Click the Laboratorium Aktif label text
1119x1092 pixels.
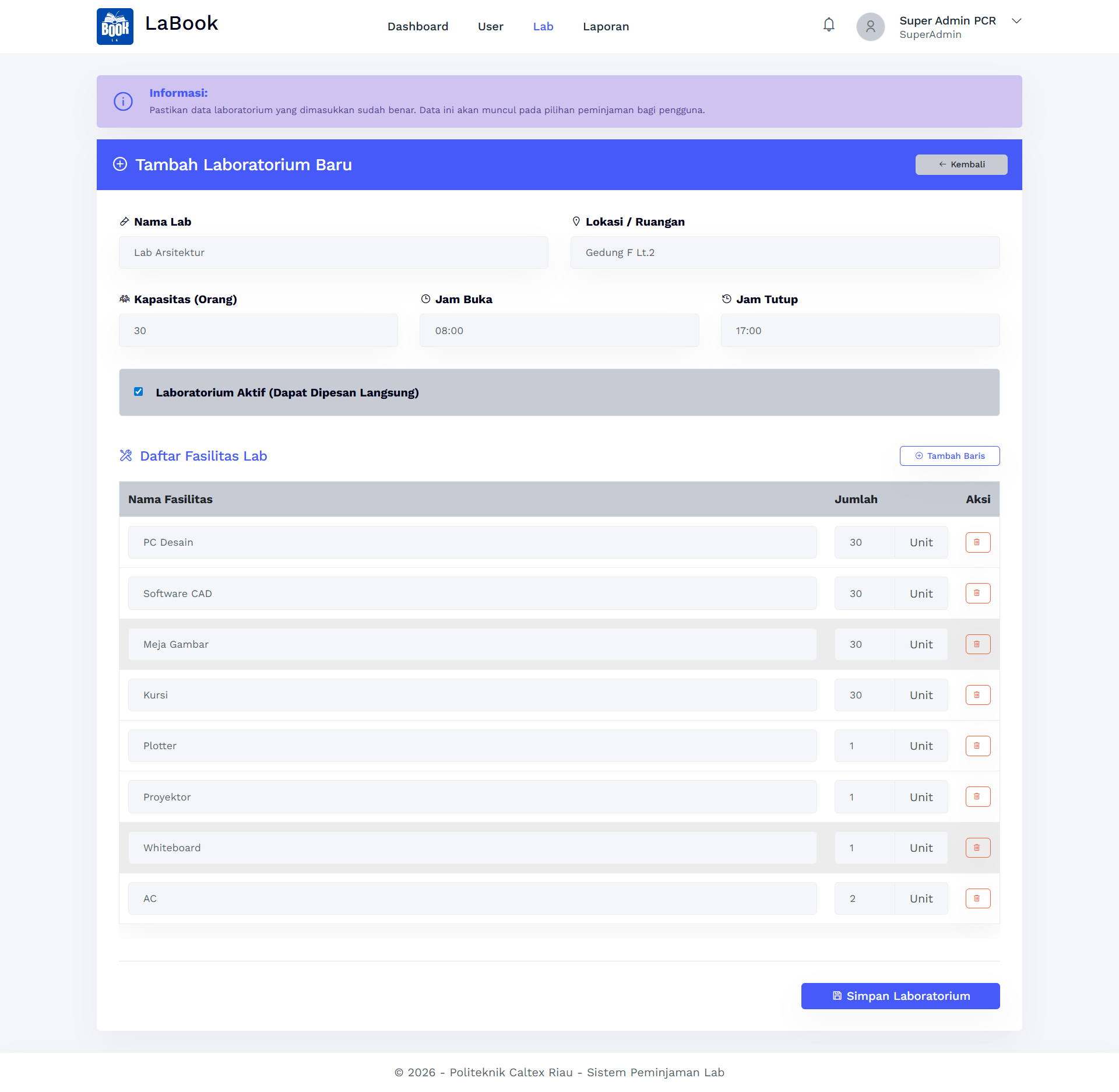click(287, 392)
